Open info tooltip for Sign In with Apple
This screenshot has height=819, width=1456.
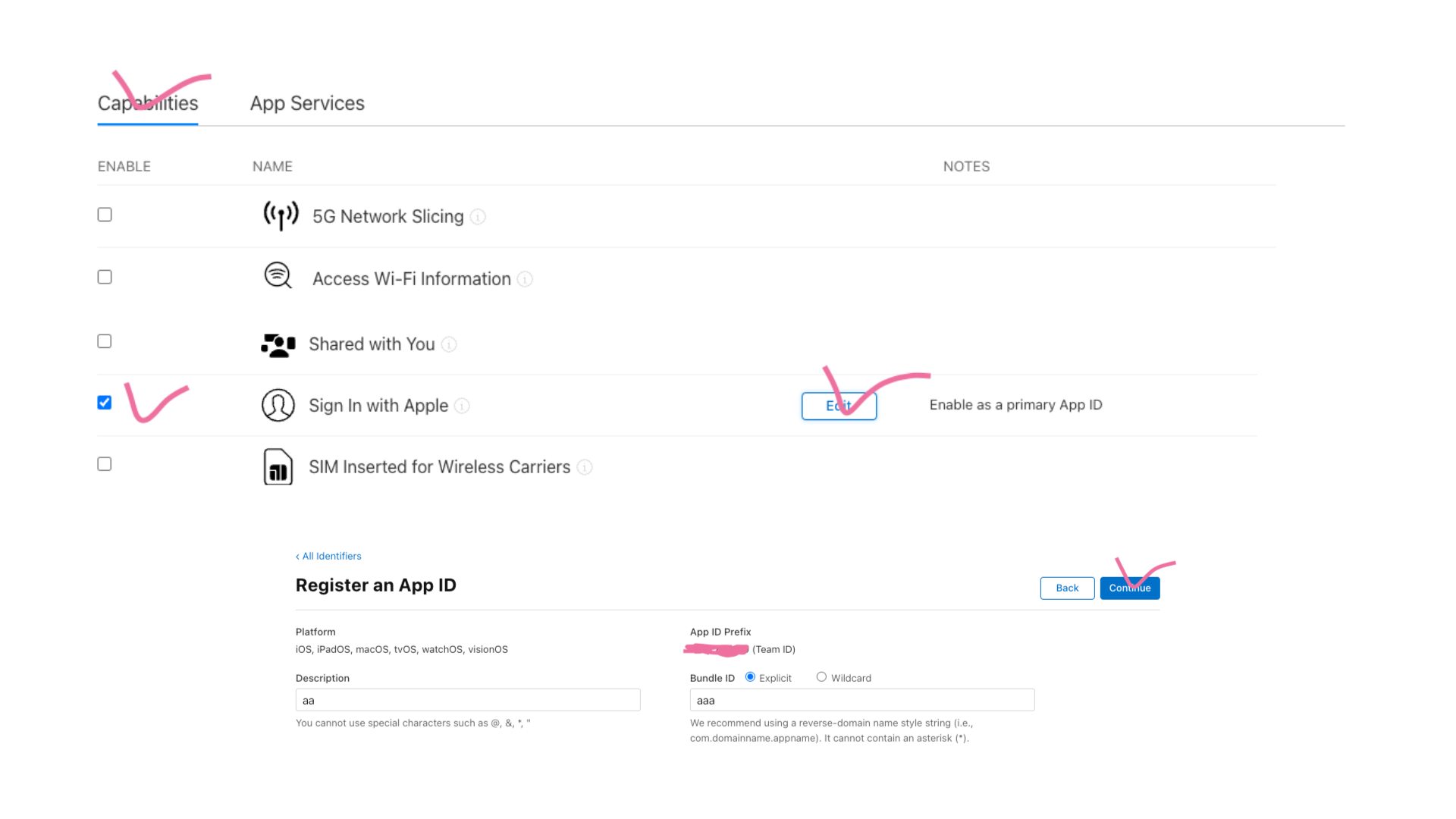462,406
